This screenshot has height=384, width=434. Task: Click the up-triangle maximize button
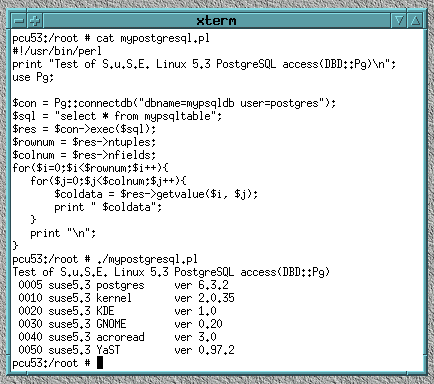tap(415, 21)
